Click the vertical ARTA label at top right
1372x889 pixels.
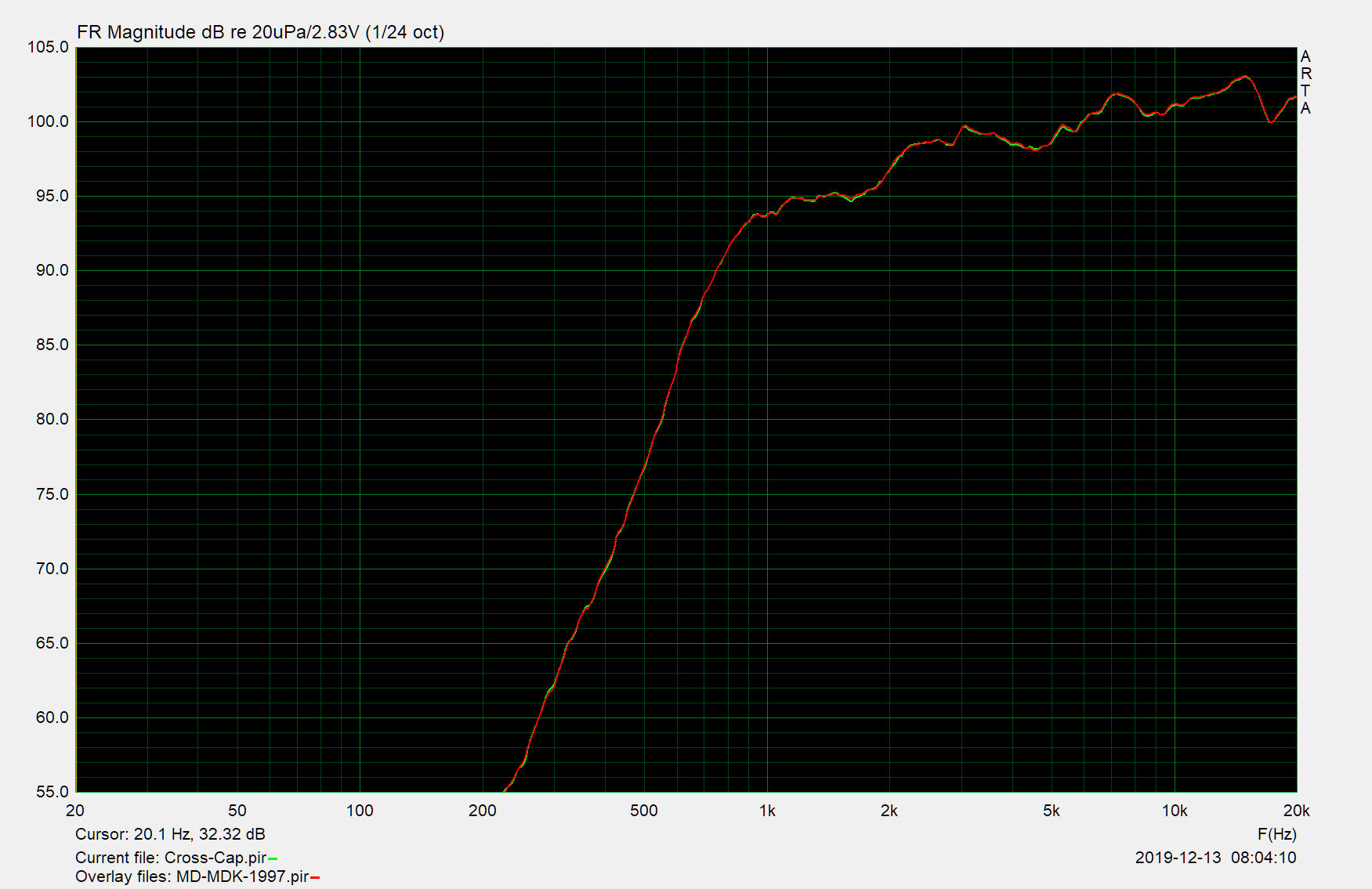tap(1305, 82)
